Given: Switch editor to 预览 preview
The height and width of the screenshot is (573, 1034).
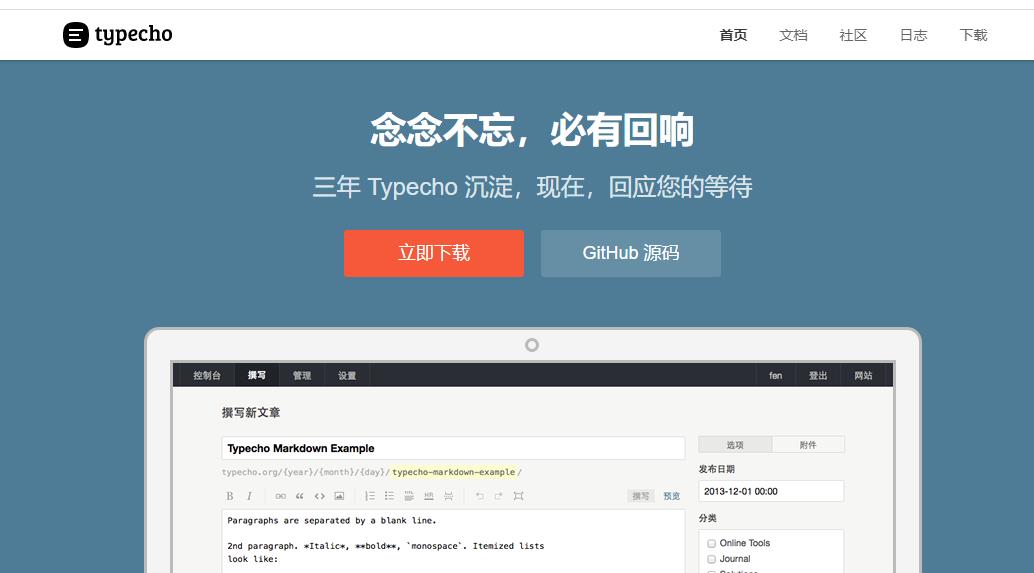Looking at the screenshot, I should pos(671,496).
